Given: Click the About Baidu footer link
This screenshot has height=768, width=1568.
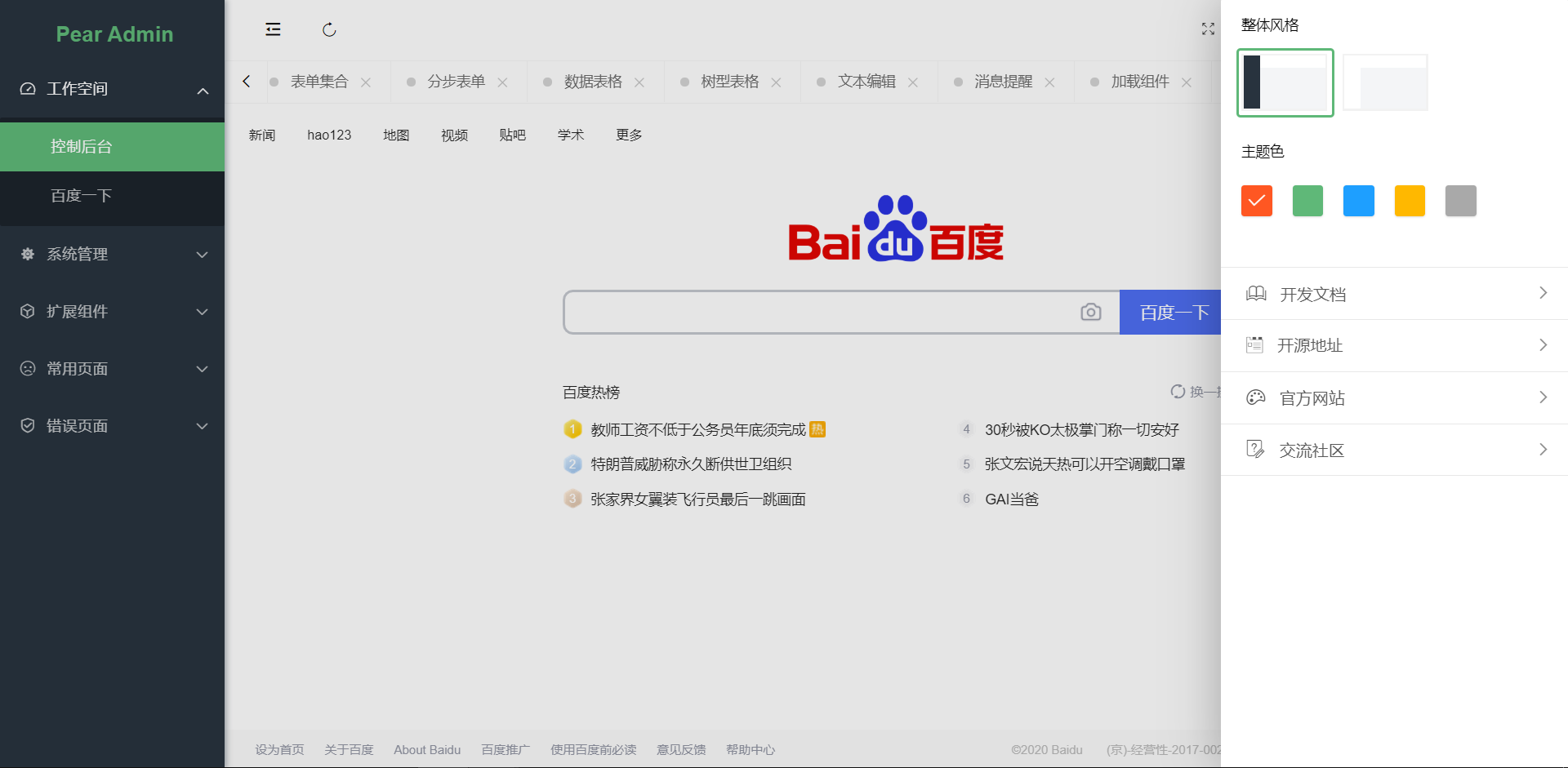Looking at the screenshot, I should click(427, 749).
